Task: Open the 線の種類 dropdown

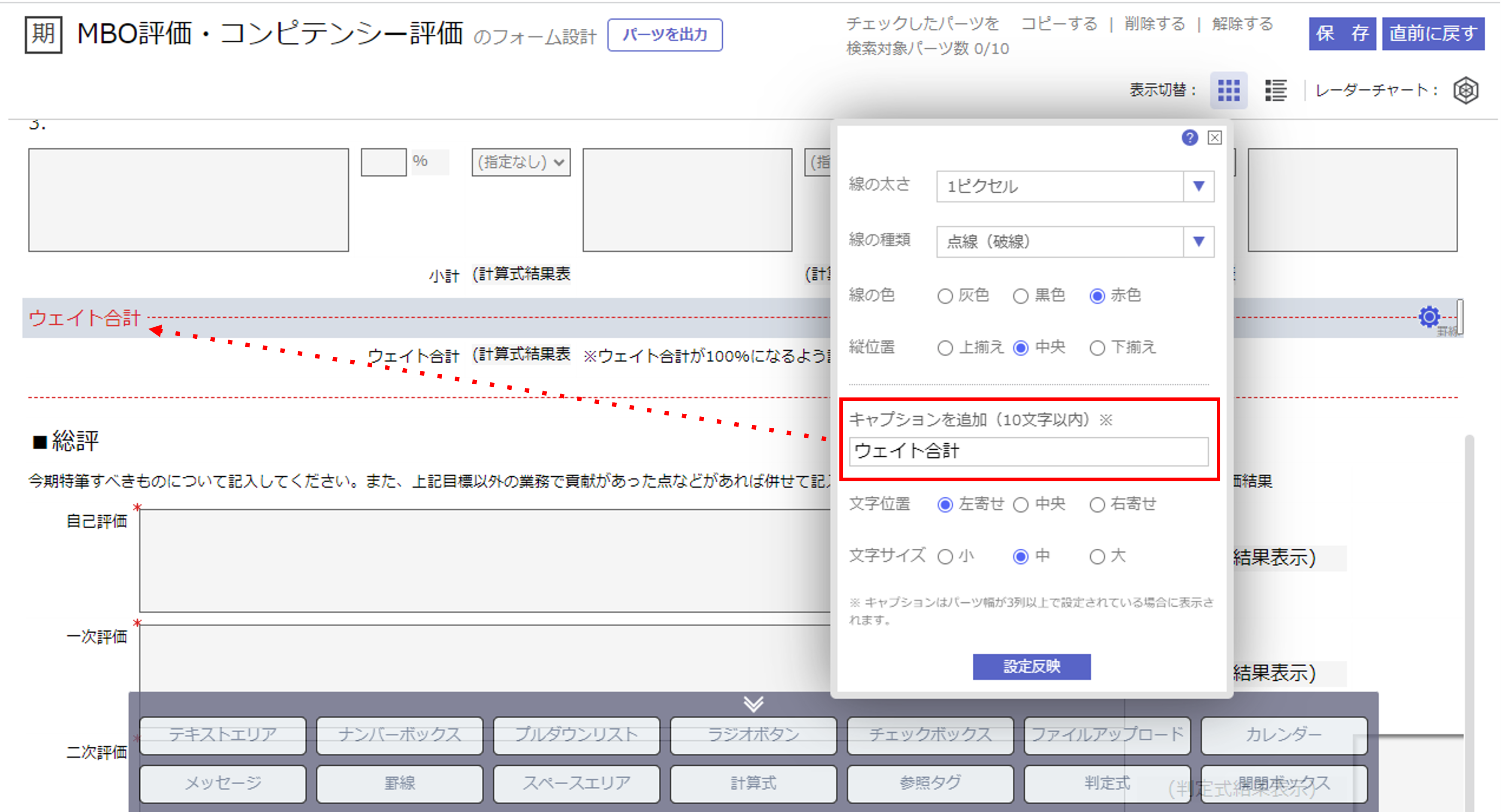Action: pos(1199,241)
